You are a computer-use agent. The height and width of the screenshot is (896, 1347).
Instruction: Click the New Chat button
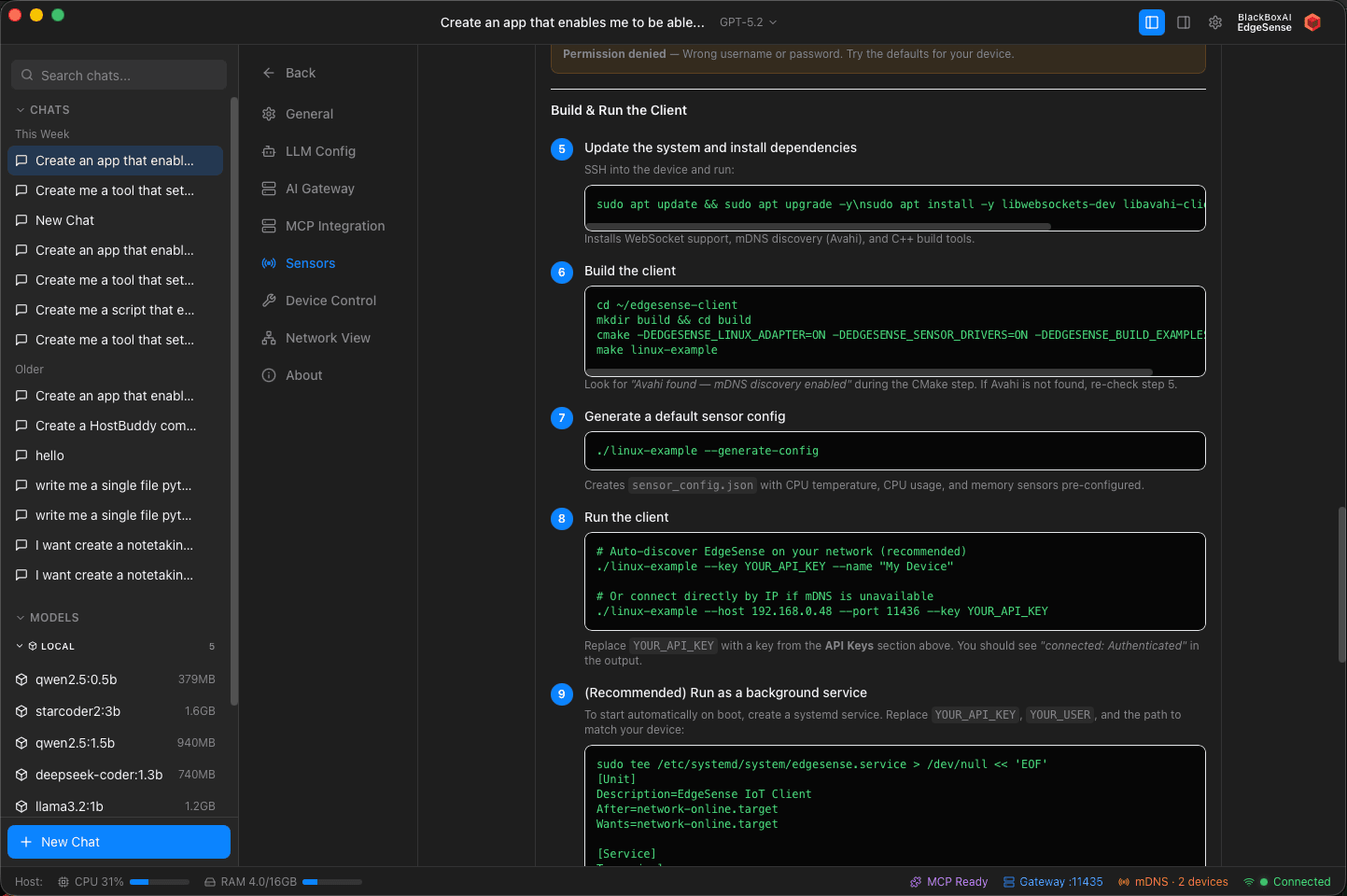point(119,841)
